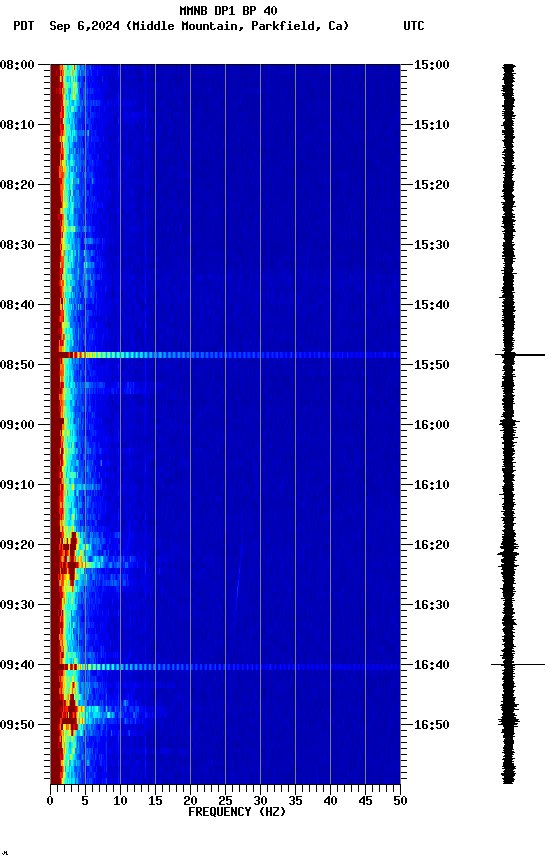Image resolution: width=552 pixels, height=864 pixels.
Task: Click the 'UTC' timezone label
Action: coord(414,26)
